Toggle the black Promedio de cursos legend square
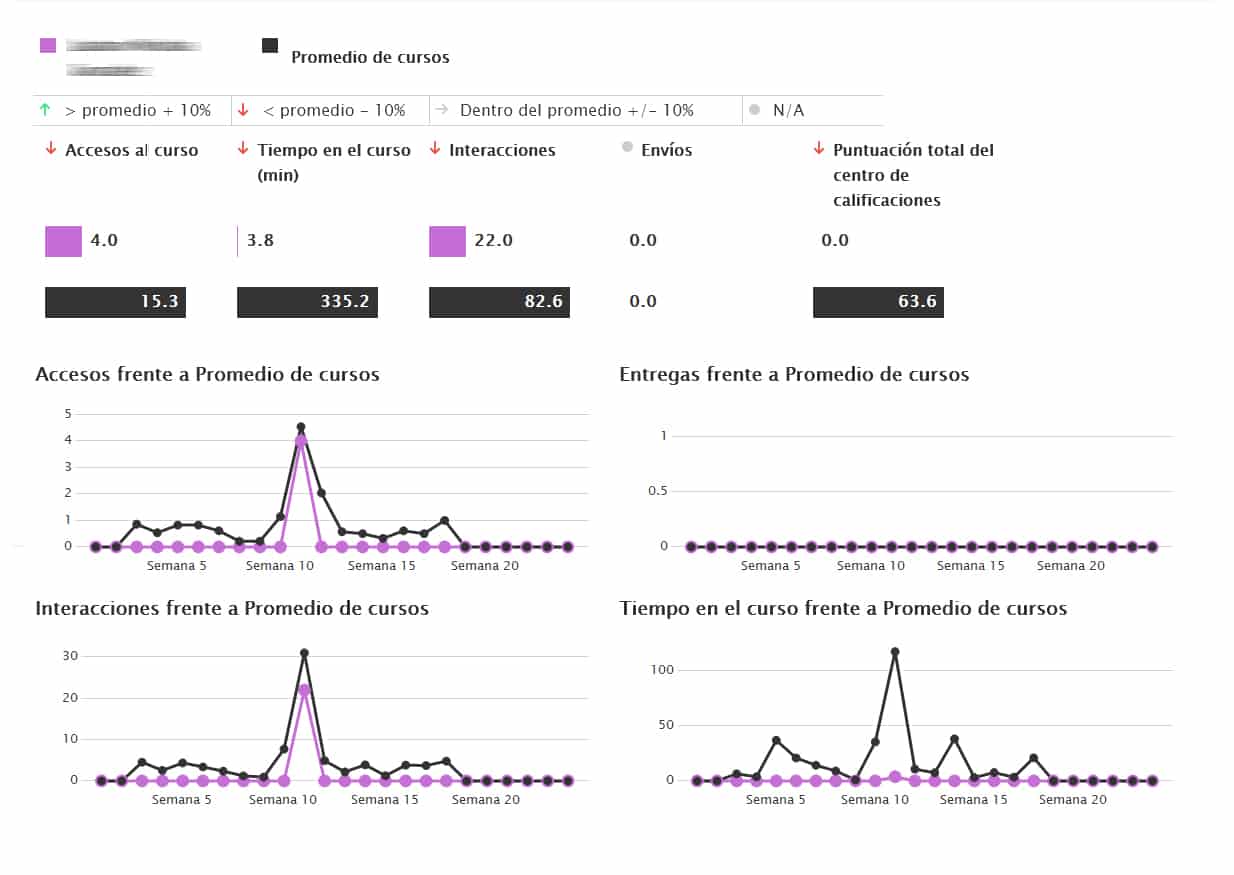This screenshot has height=875, width=1234. pyautogui.click(x=269, y=45)
